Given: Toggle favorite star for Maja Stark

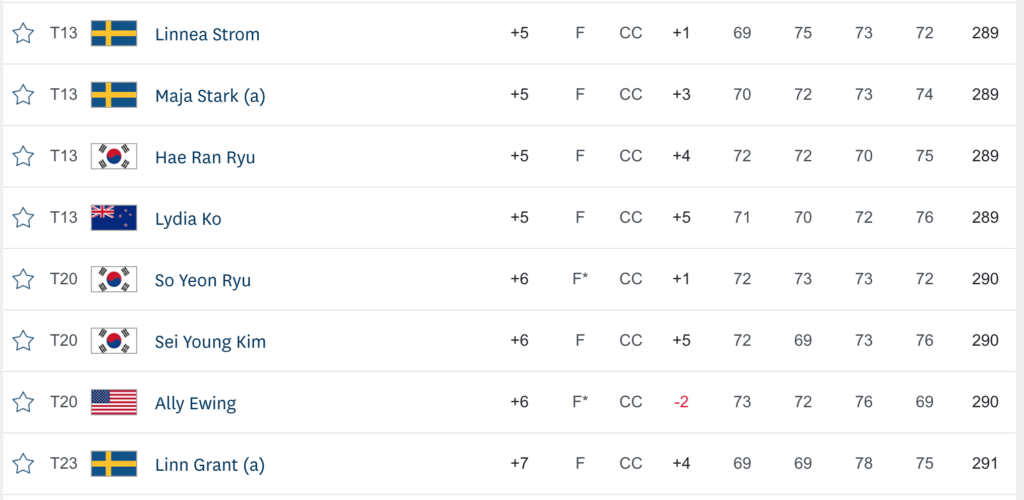Looking at the screenshot, I should point(23,95).
